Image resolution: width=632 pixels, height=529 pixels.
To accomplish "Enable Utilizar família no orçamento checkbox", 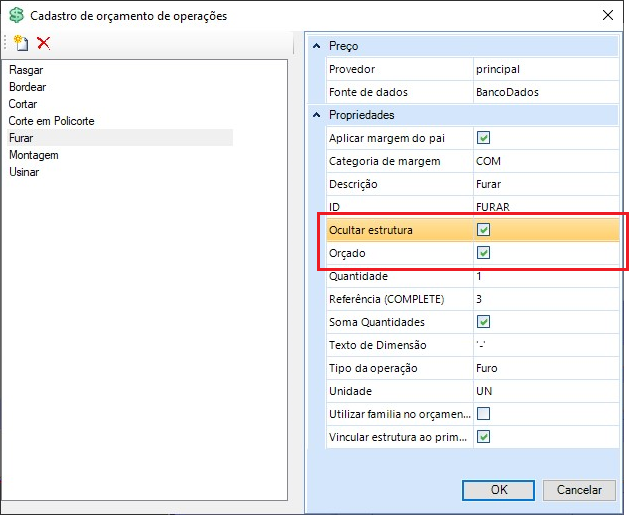I will tap(483, 414).
